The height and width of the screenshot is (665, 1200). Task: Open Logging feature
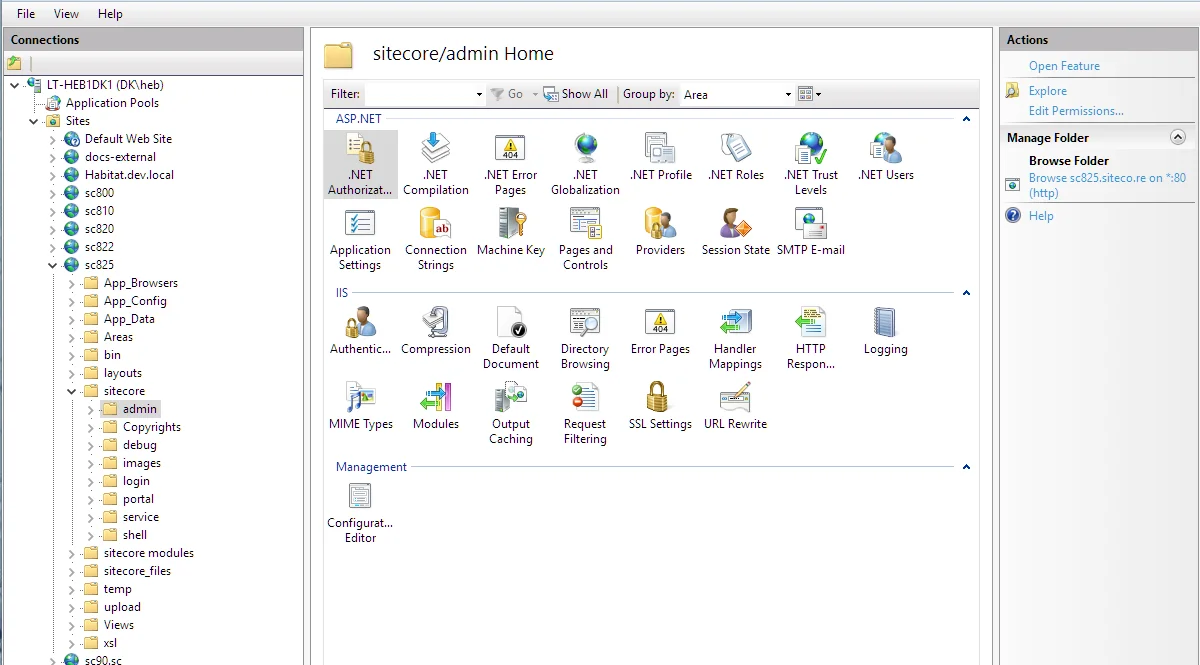coord(886,331)
